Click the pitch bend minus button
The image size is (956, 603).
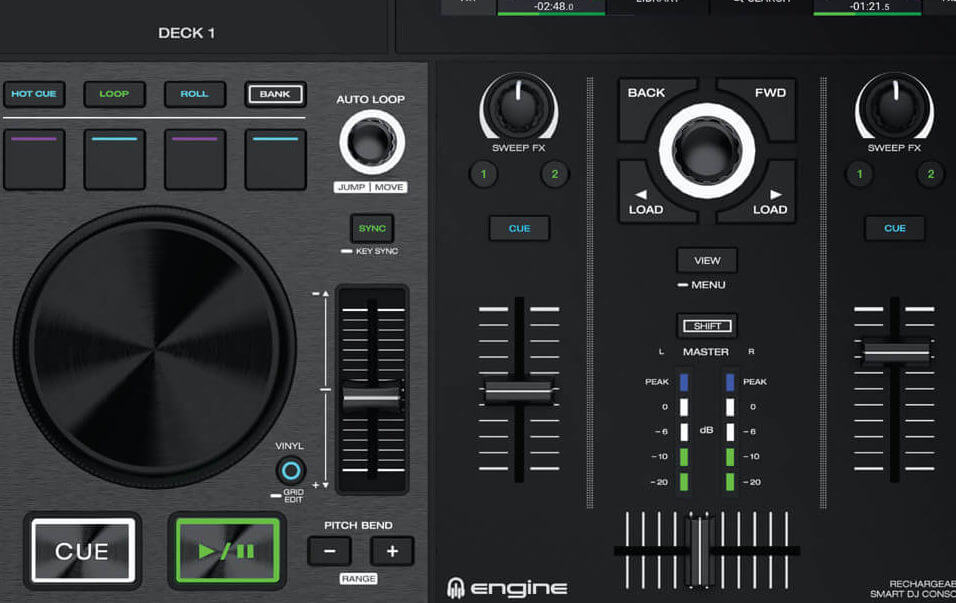pyautogui.click(x=329, y=551)
